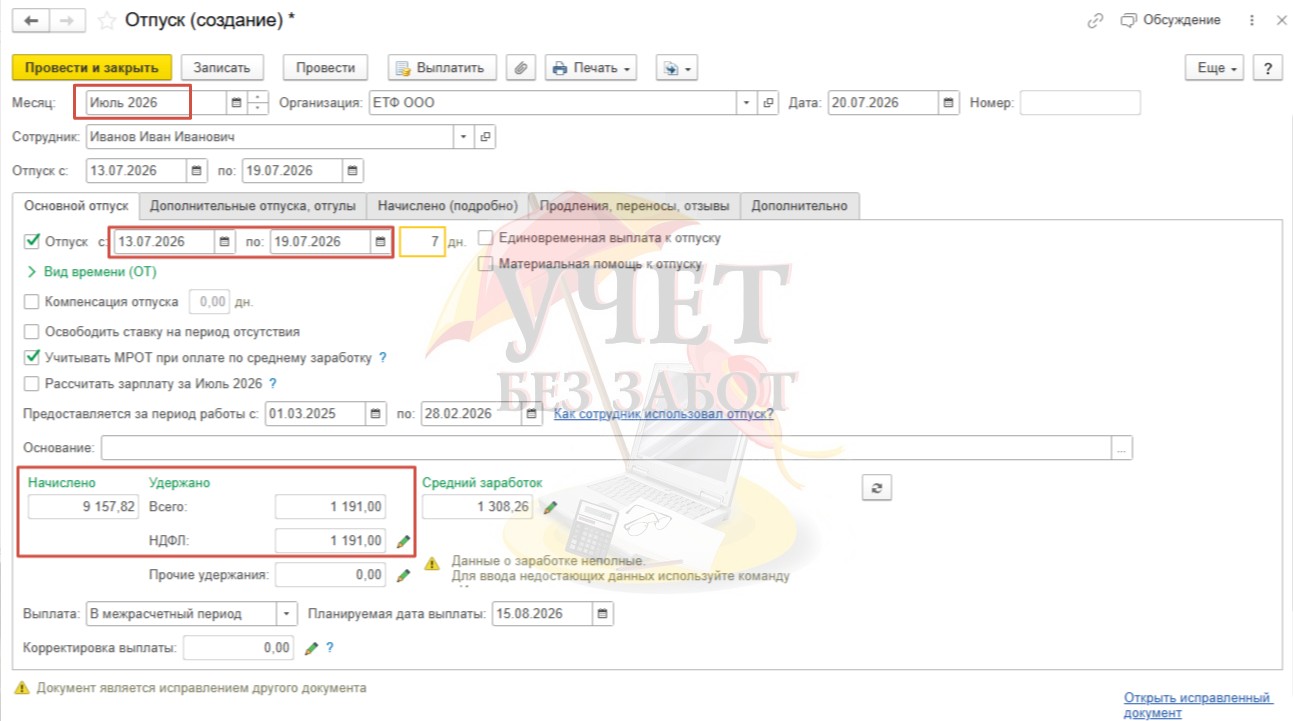The image size is (1293, 721).
Task: Add document to favorites with star icon
Action: coord(107,20)
